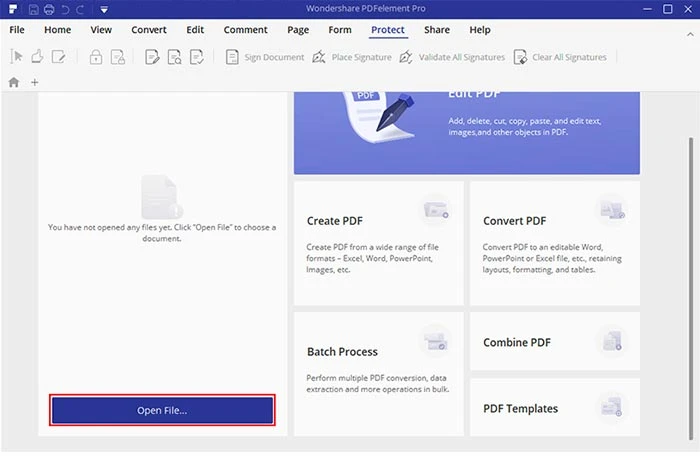The height and width of the screenshot is (470, 700).
Task: Click the Clear All Signatures label
Action: pos(569,58)
